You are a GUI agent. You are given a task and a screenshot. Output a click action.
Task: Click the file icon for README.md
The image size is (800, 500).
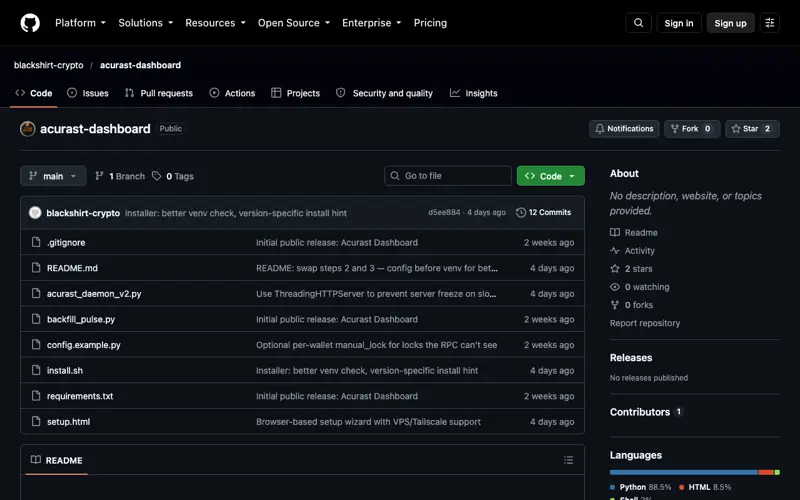36,267
